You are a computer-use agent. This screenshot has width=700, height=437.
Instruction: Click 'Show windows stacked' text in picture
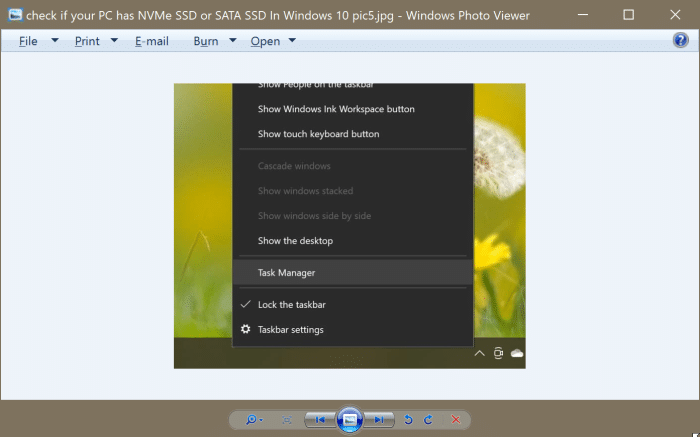305,191
